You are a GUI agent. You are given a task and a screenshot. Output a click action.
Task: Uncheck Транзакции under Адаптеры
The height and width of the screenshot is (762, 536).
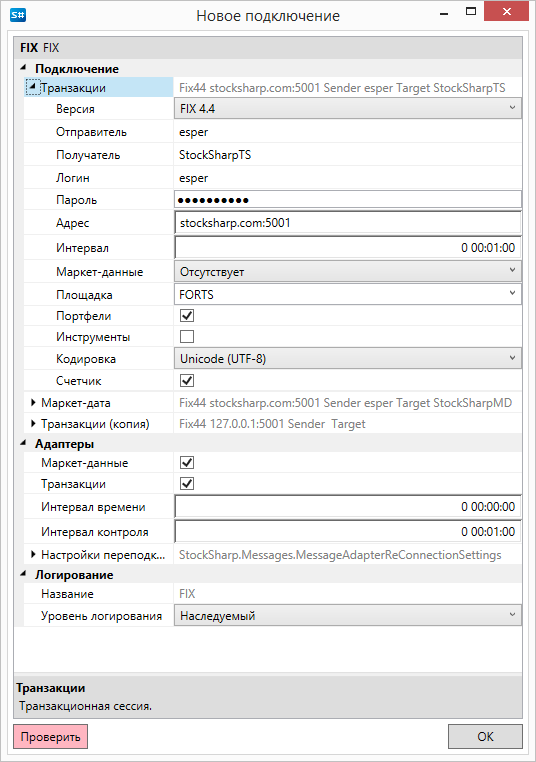(x=187, y=484)
